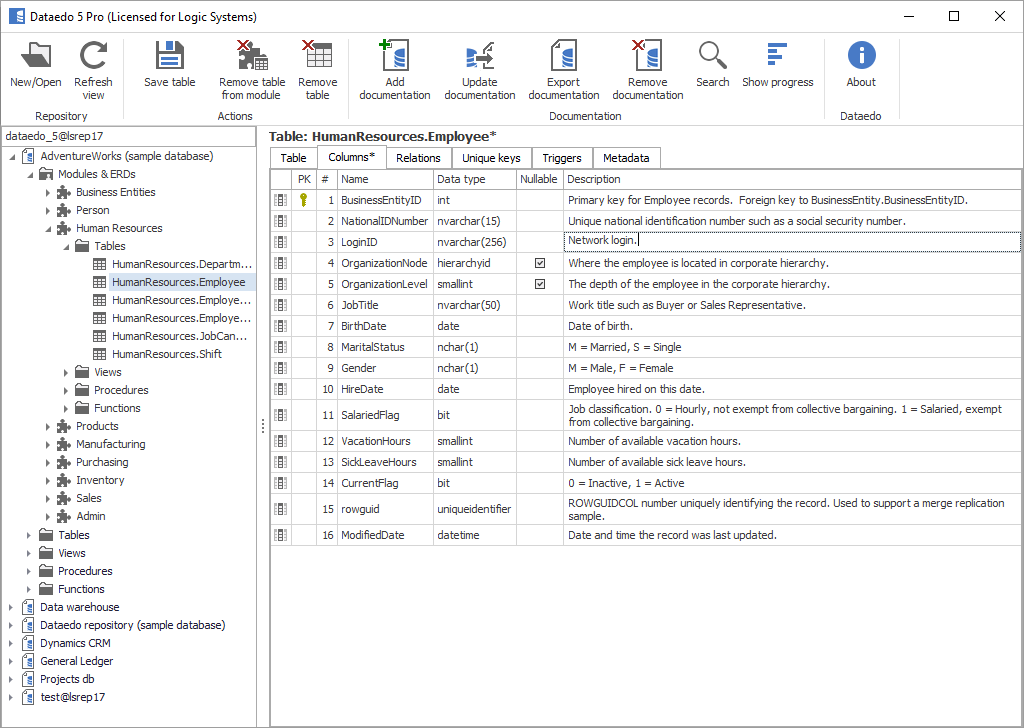
Task: Click the primary key icon for BusinessEntityID
Action: (304, 200)
